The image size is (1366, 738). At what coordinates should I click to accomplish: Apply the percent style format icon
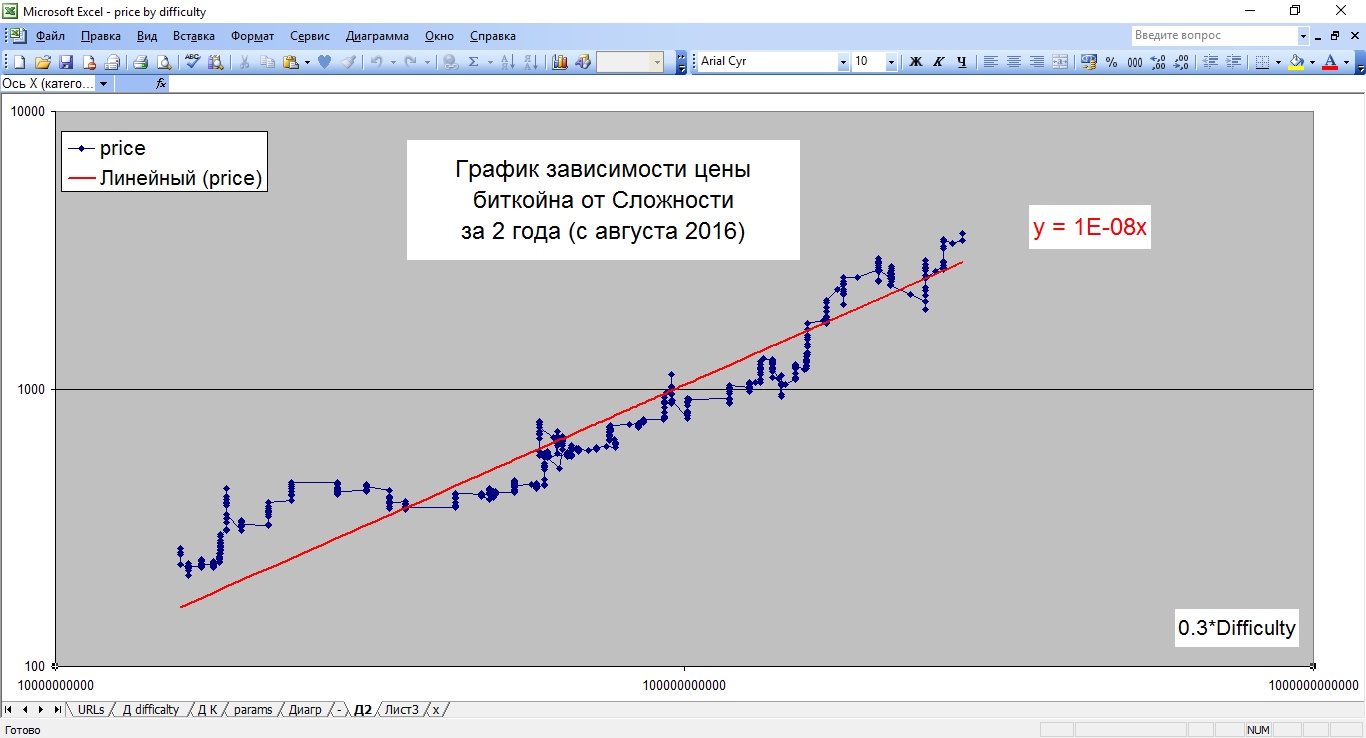(1112, 62)
